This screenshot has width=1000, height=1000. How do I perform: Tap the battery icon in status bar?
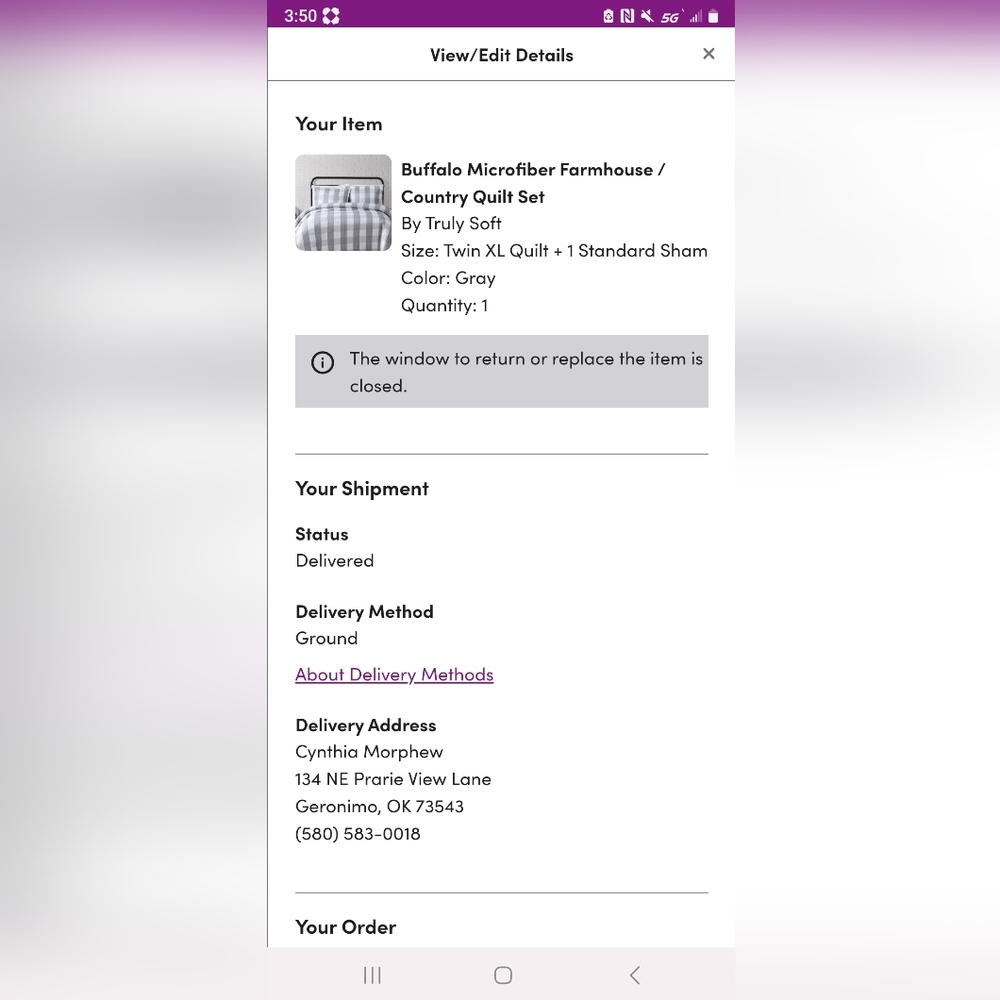click(x=713, y=16)
